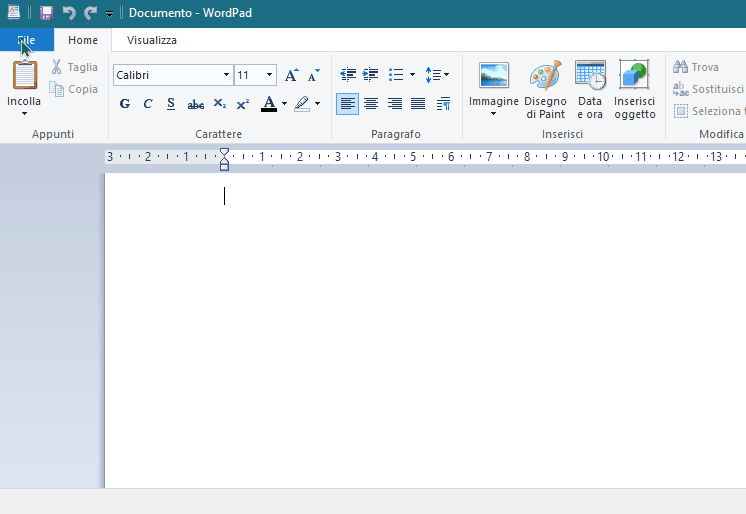The width and height of the screenshot is (746, 514).
Task: Toggle underline (S) formatting
Action: [x=171, y=103]
